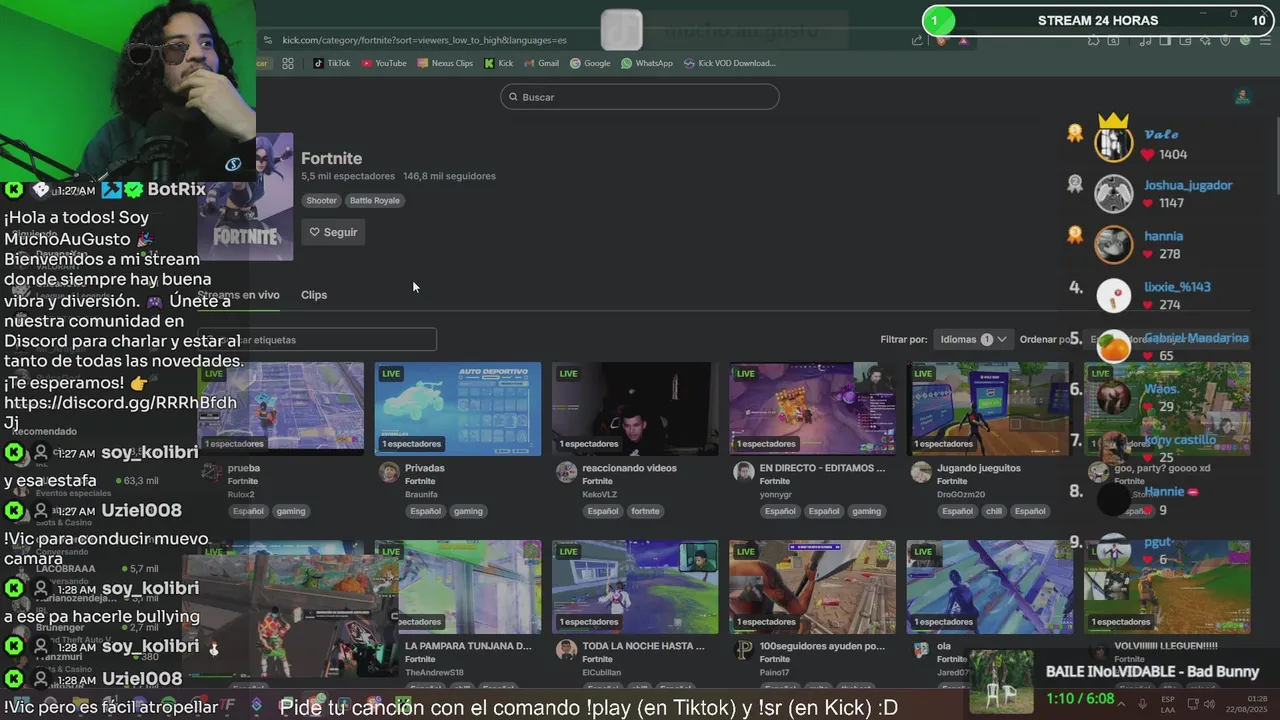Open the Brave Rewards triangle icon
This screenshot has width=1280, height=720.
[x=963, y=40]
